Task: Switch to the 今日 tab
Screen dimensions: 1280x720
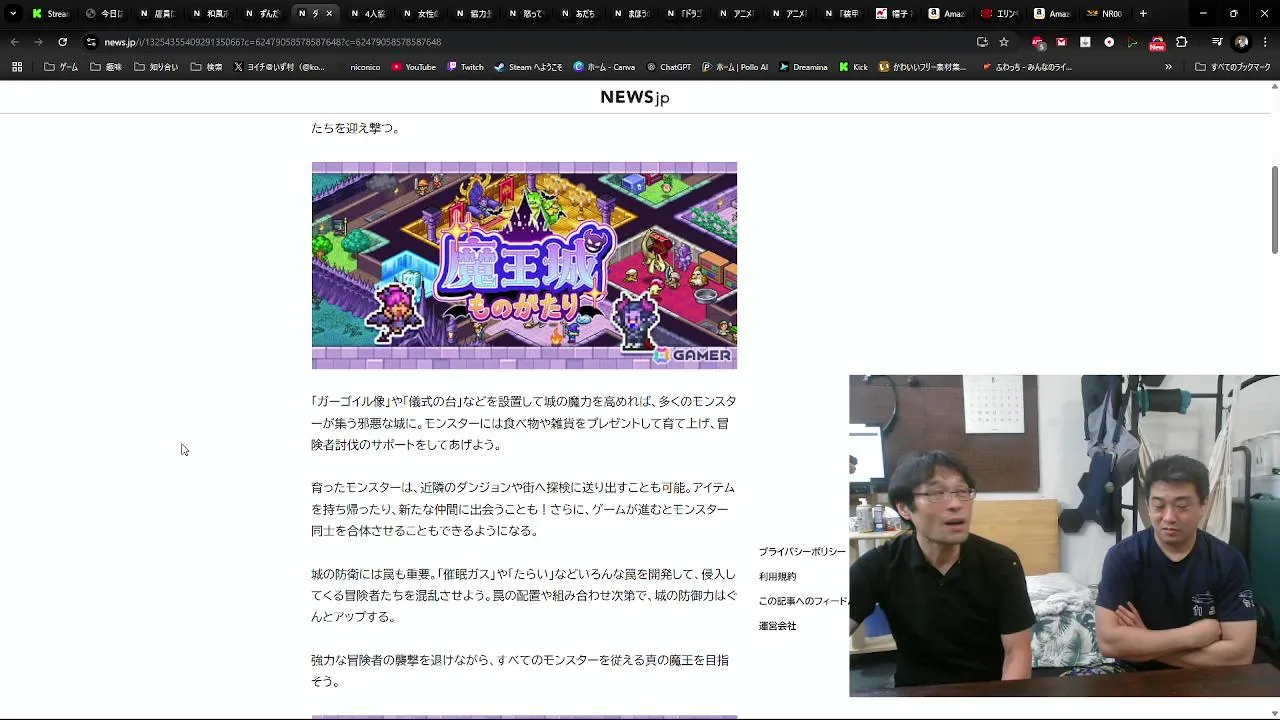Action: tap(103, 13)
